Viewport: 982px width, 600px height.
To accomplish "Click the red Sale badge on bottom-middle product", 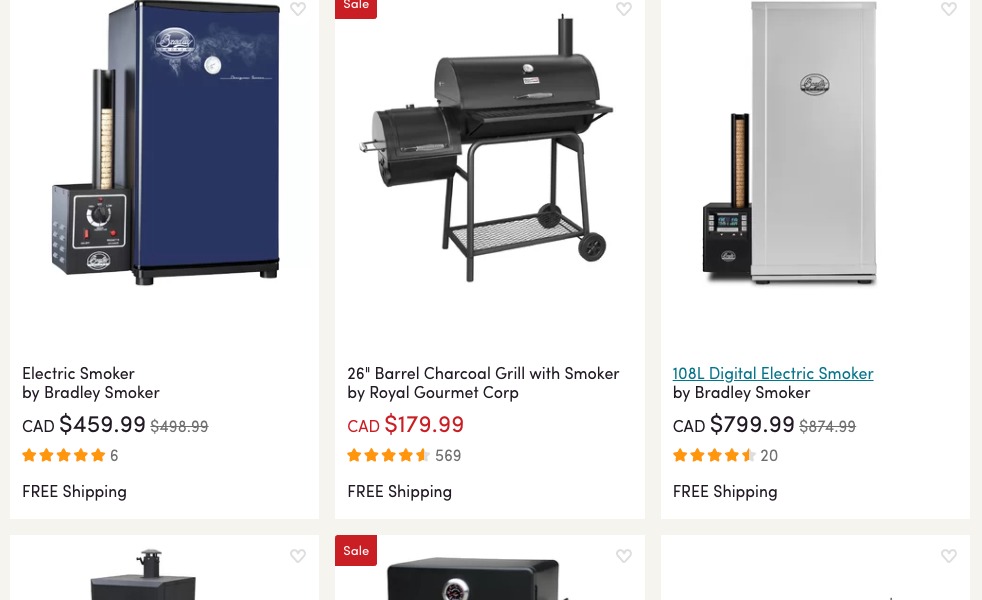I will point(356,551).
